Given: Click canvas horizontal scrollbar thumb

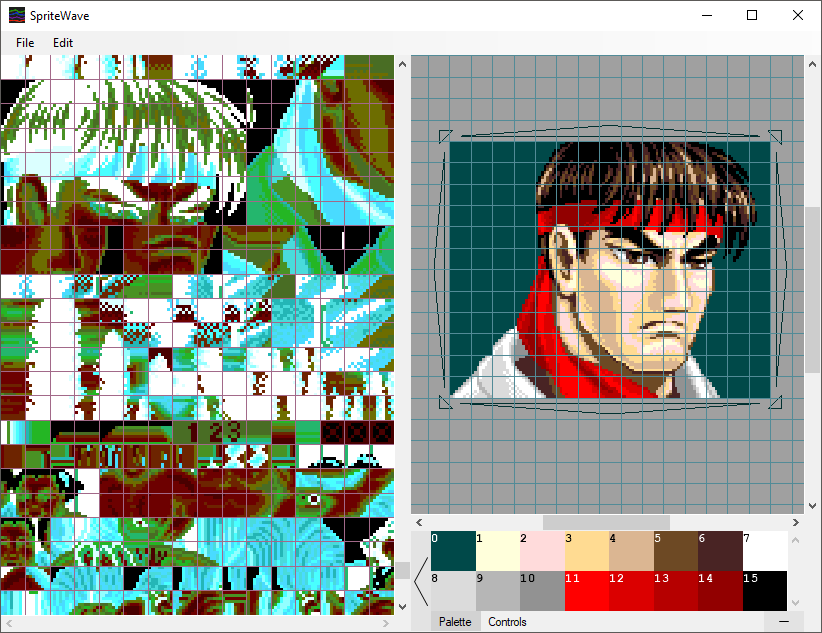Looking at the screenshot, I should (606, 522).
